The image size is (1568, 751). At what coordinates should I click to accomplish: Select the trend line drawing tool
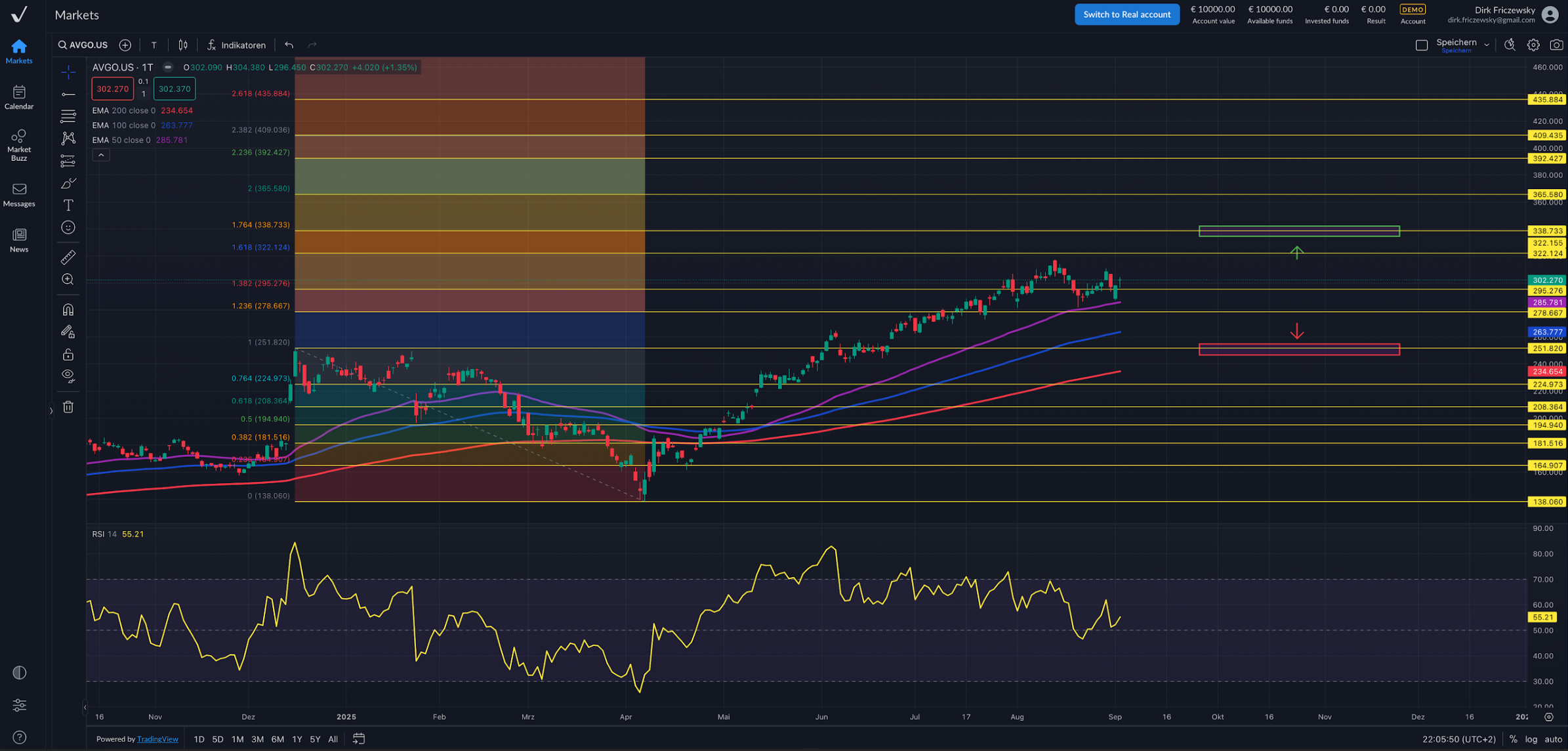coord(68,95)
